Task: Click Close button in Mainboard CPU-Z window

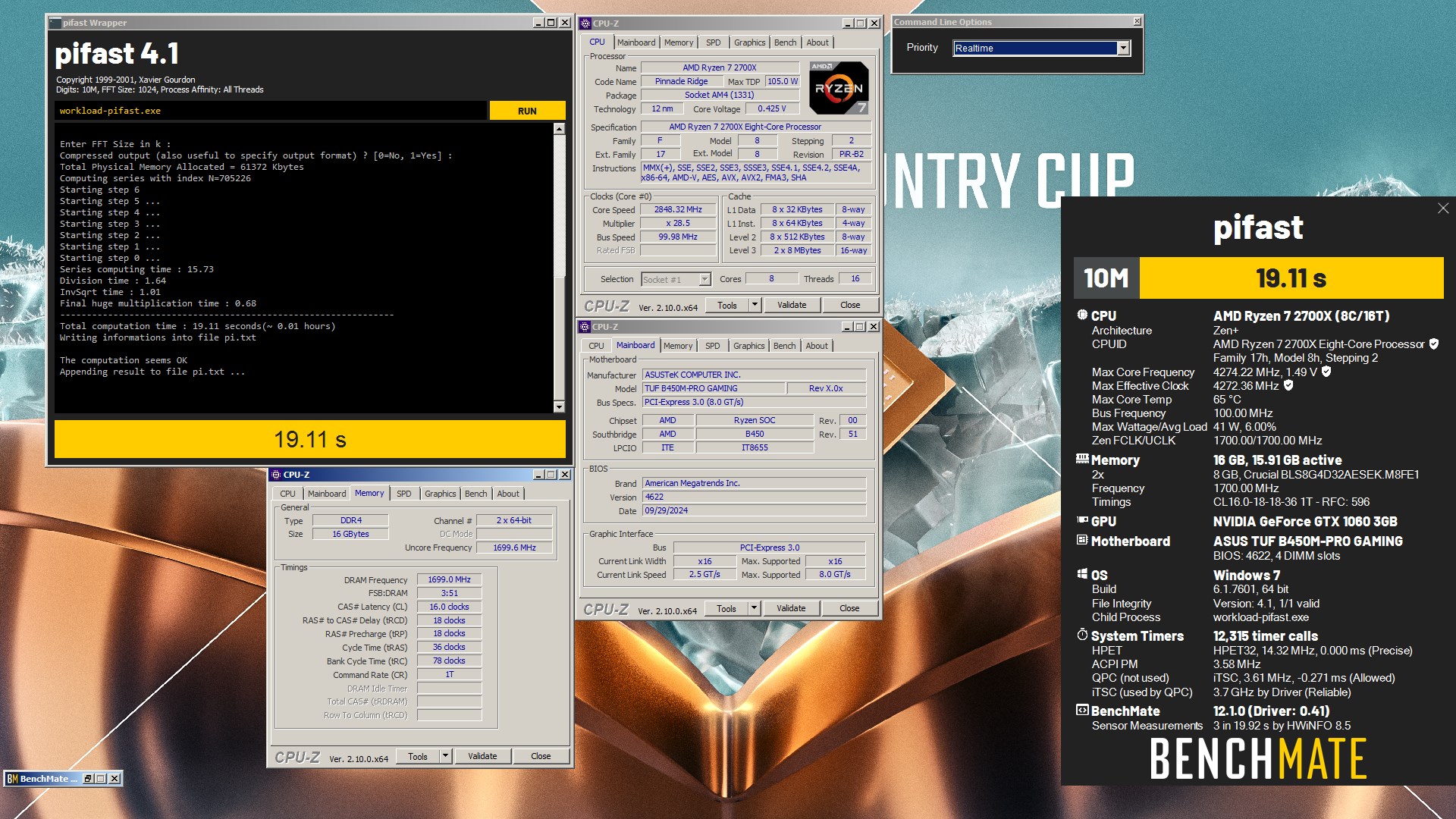Action: tap(849, 608)
